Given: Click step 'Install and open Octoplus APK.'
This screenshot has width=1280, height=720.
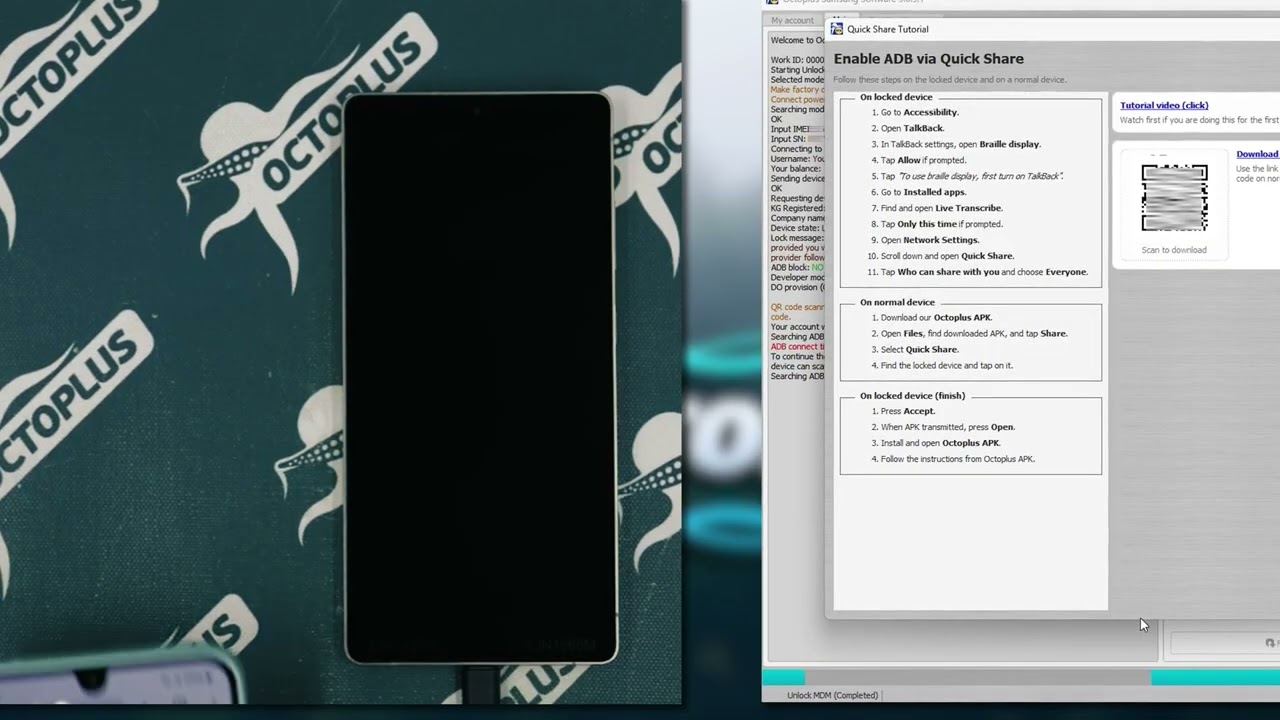Looking at the screenshot, I should 935,443.
